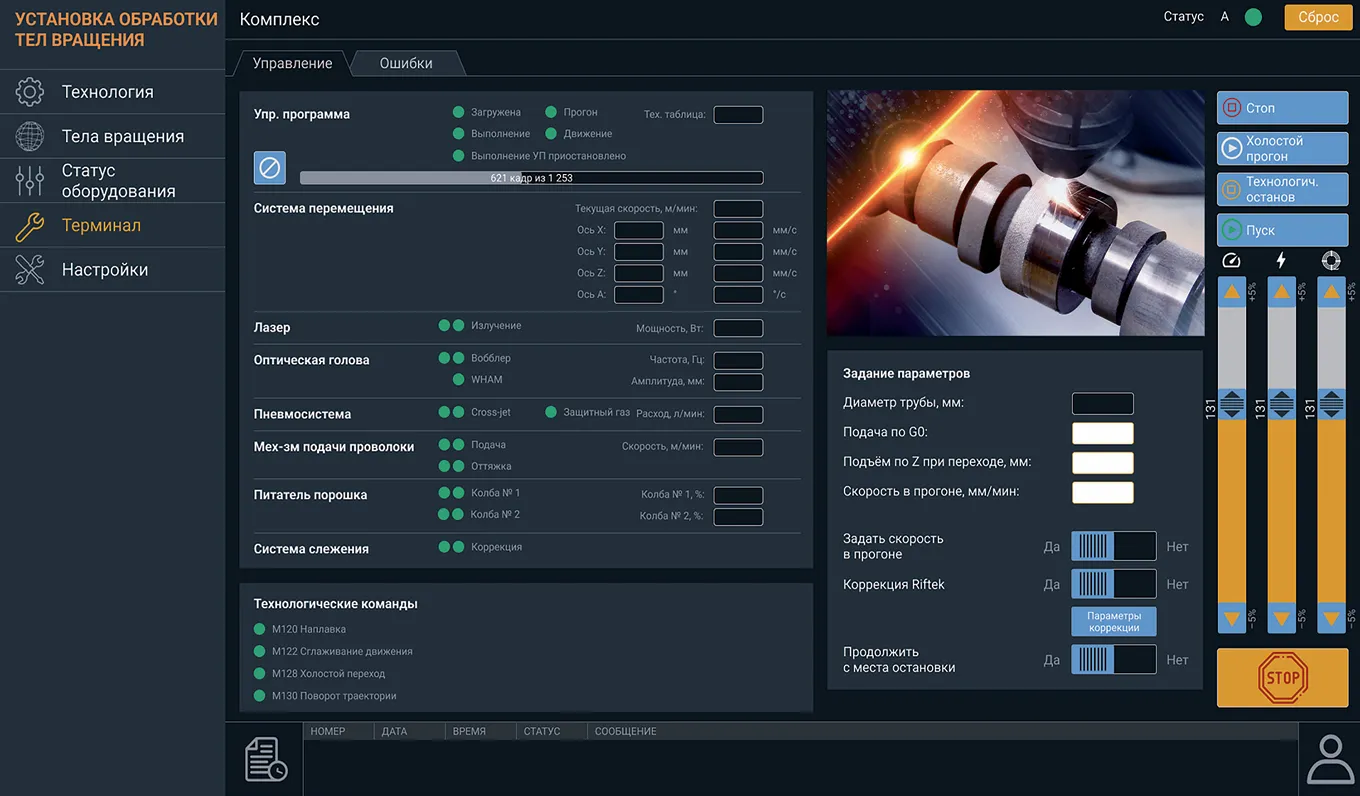Click the speedometer icon above first slider
Viewport: 1360px width, 796px height.
(1231, 260)
